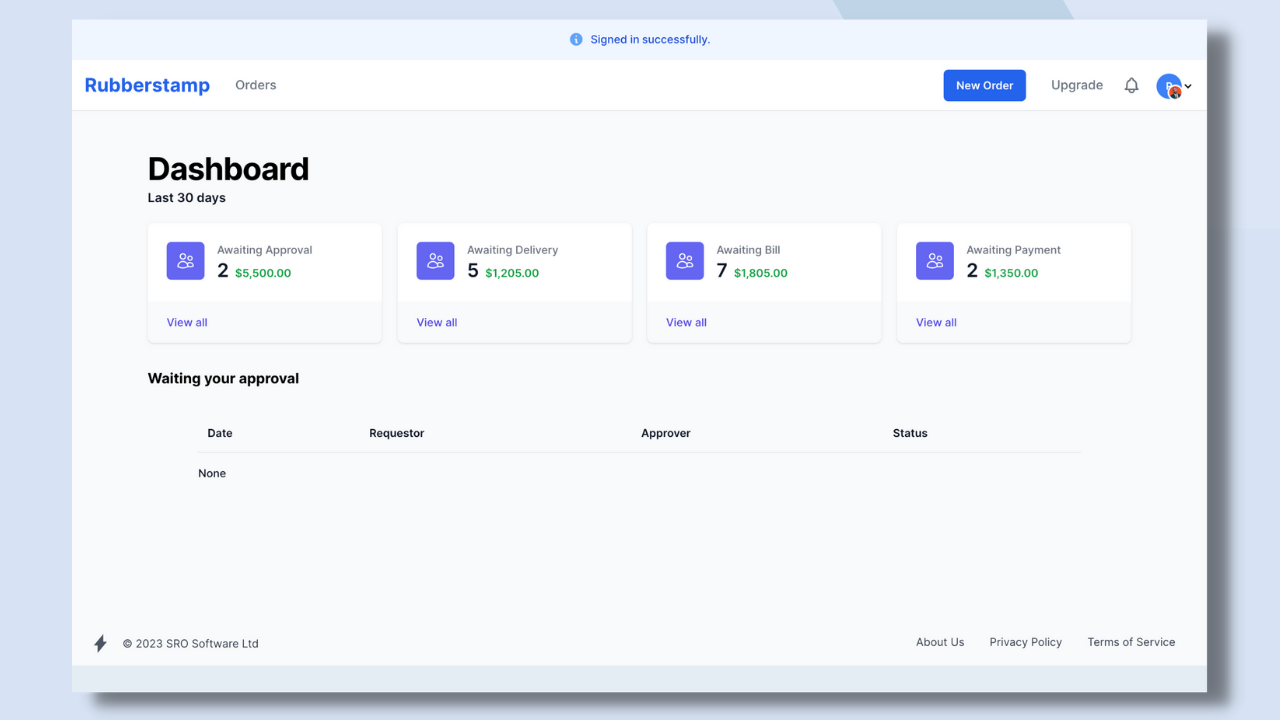Click the $1,350.00 amount
This screenshot has width=1280, height=720.
1011,273
